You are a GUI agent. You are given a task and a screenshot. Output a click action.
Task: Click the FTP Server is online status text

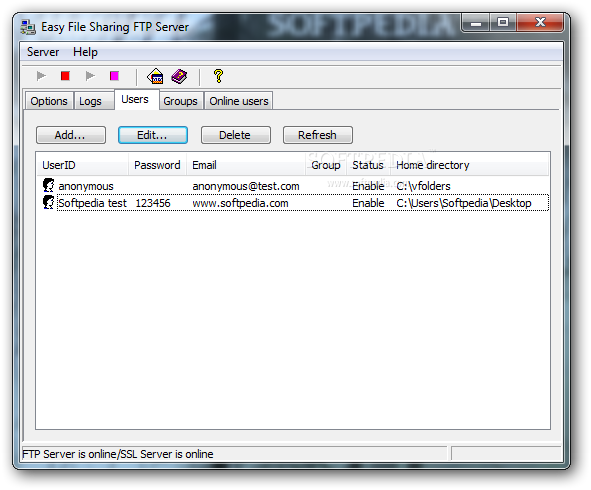tap(118, 454)
